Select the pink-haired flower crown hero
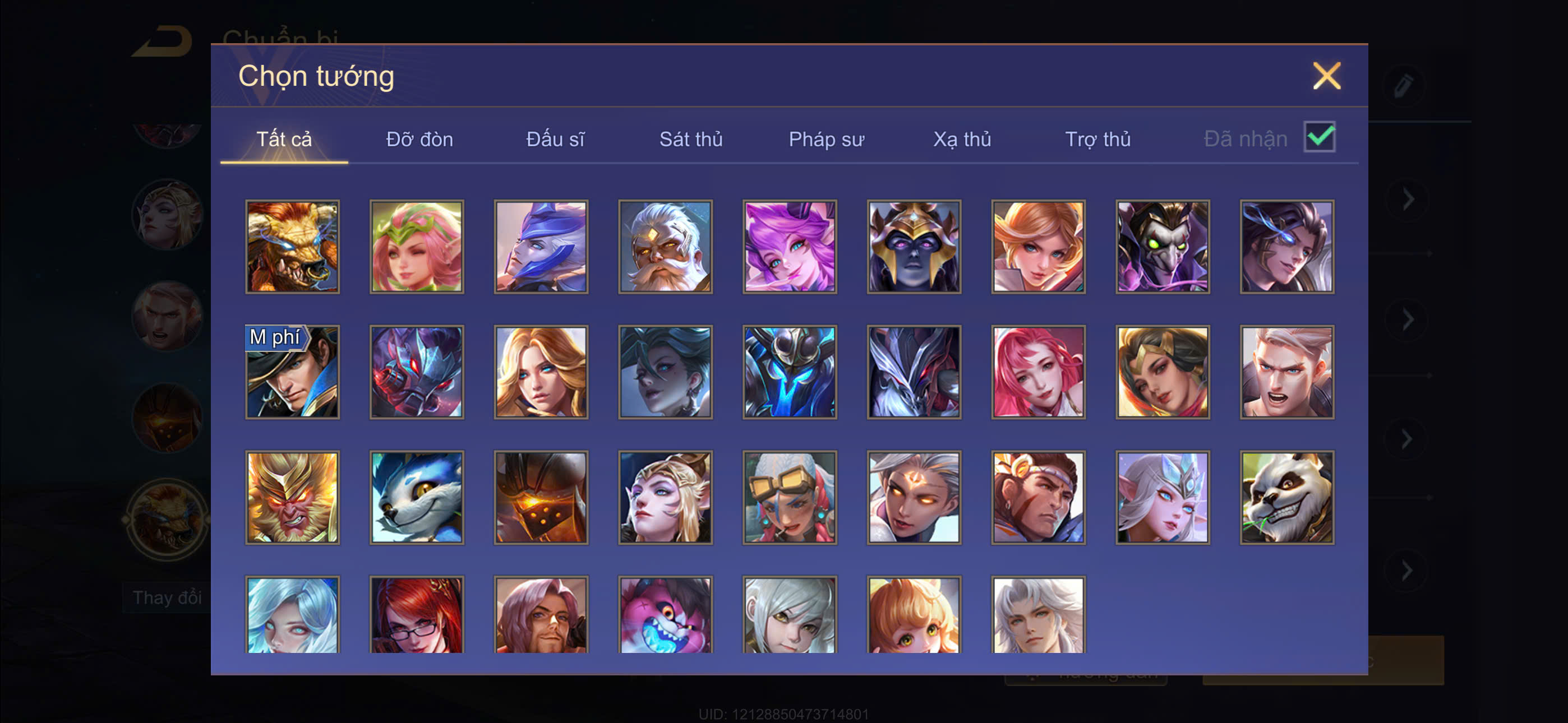 (416, 247)
